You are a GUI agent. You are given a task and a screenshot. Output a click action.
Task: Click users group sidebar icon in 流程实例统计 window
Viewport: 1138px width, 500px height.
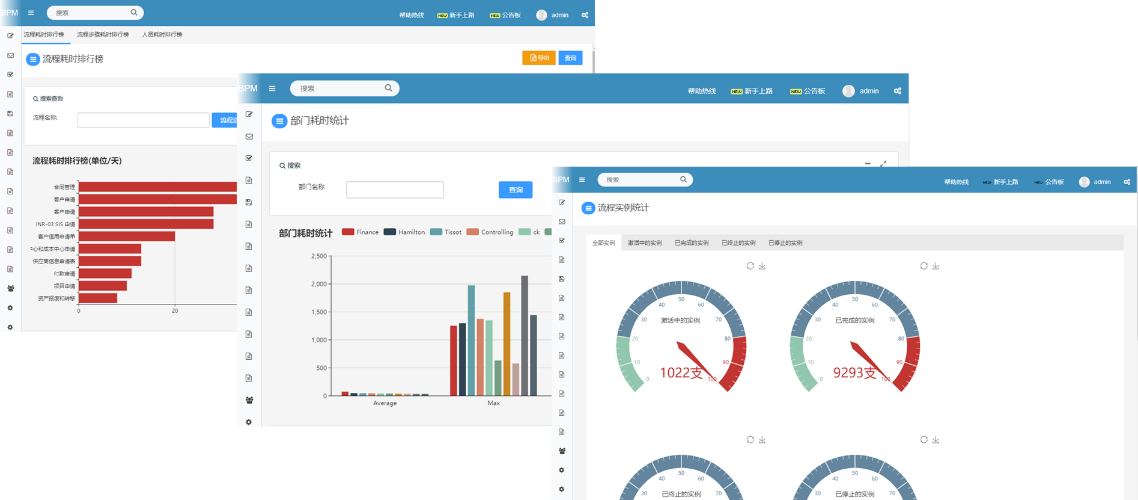coord(562,451)
